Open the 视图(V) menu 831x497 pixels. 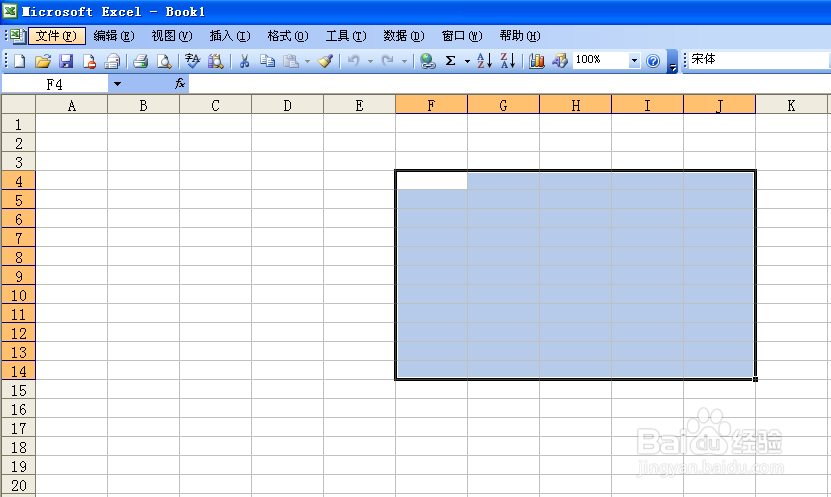[x=172, y=36]
